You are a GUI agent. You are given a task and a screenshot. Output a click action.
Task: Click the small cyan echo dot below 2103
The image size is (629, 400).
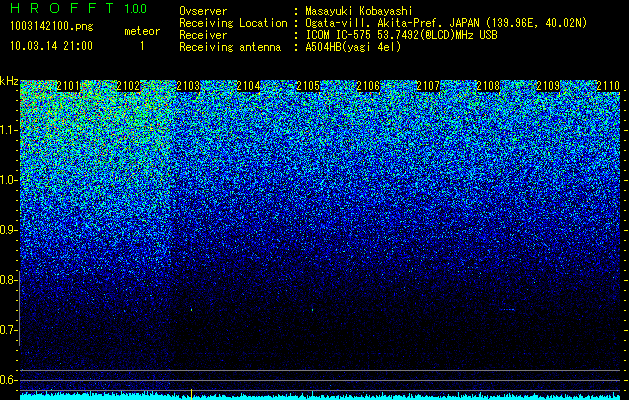coord(191,310)
